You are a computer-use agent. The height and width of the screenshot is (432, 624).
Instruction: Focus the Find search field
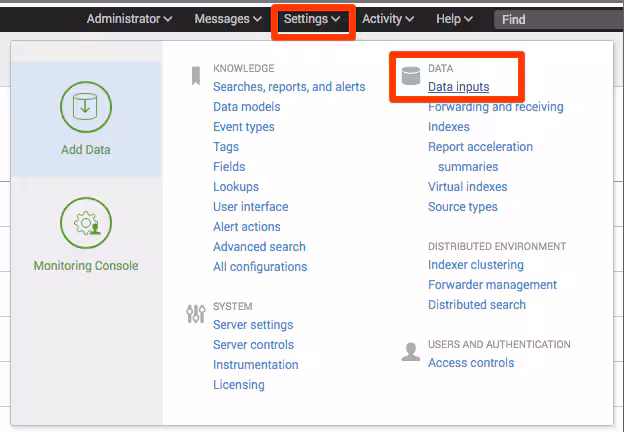click(559, 19)
